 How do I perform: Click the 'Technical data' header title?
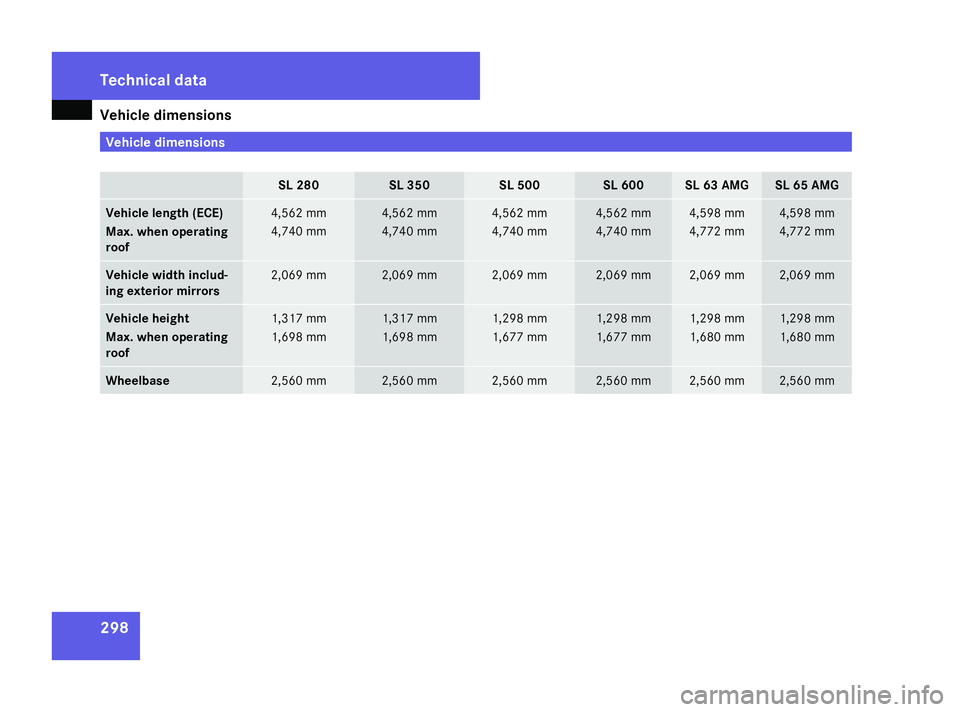point(153,80)
